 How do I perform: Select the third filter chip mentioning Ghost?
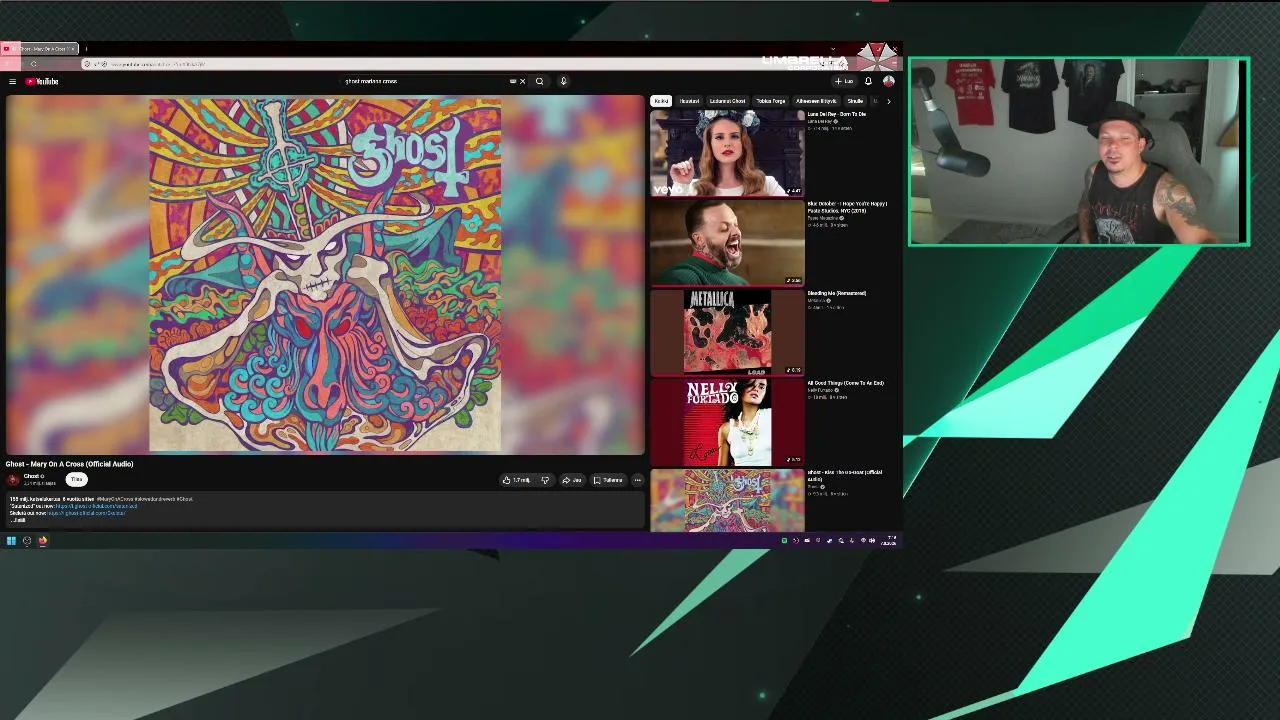pos(727,101)
